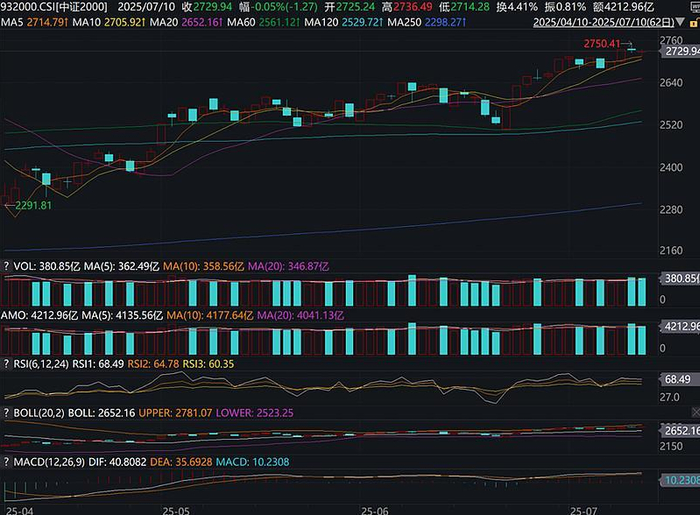Click the 振0.81% amplitude value in header
Viewport: 700px width, 515px height.
point(565,7)
